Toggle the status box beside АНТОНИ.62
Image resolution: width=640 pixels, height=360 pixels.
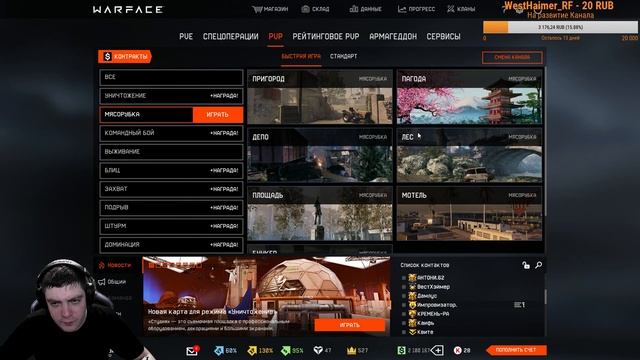click(x=404, y=278)
